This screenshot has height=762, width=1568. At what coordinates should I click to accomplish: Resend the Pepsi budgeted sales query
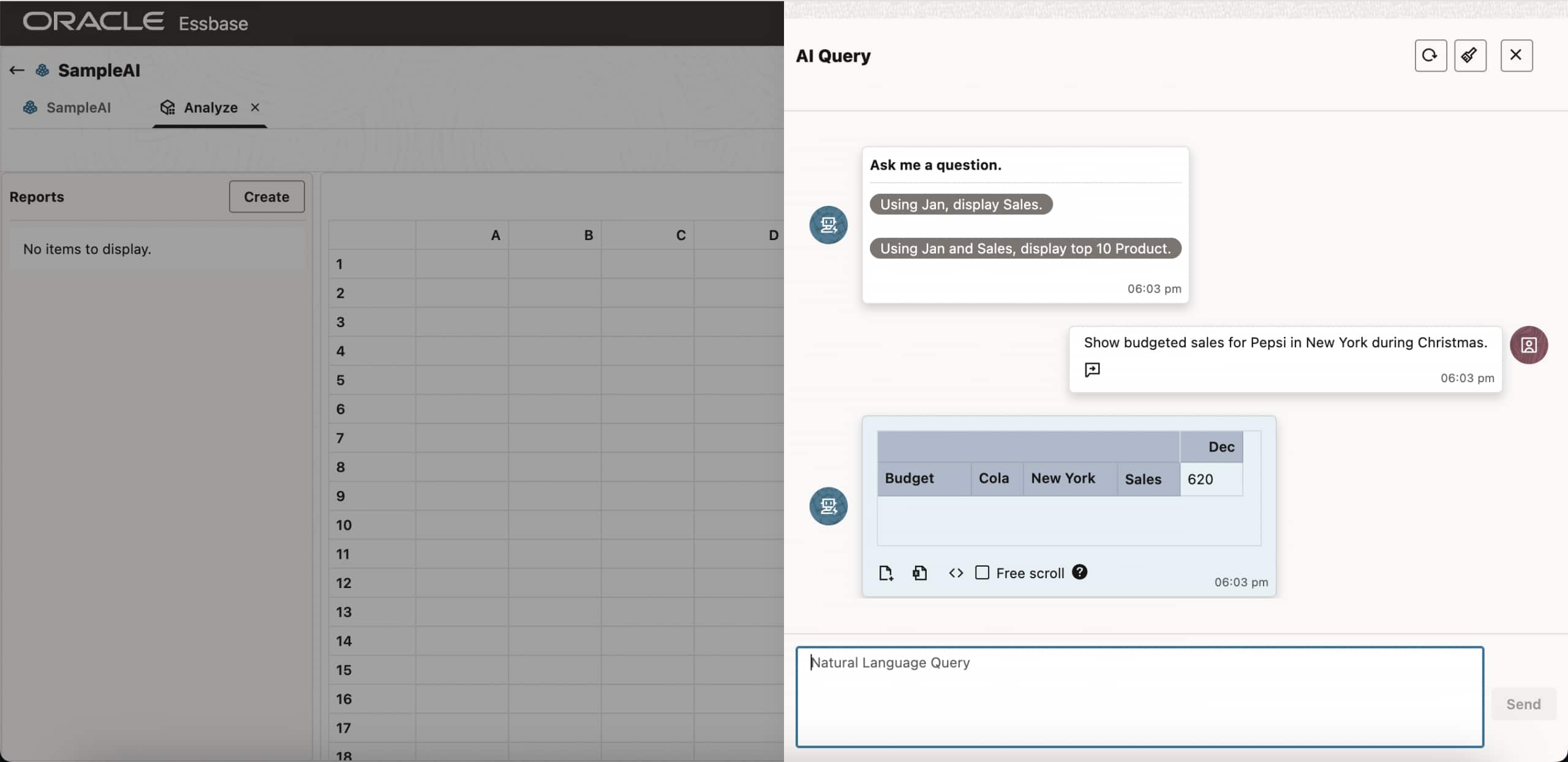click(1092, 369)
